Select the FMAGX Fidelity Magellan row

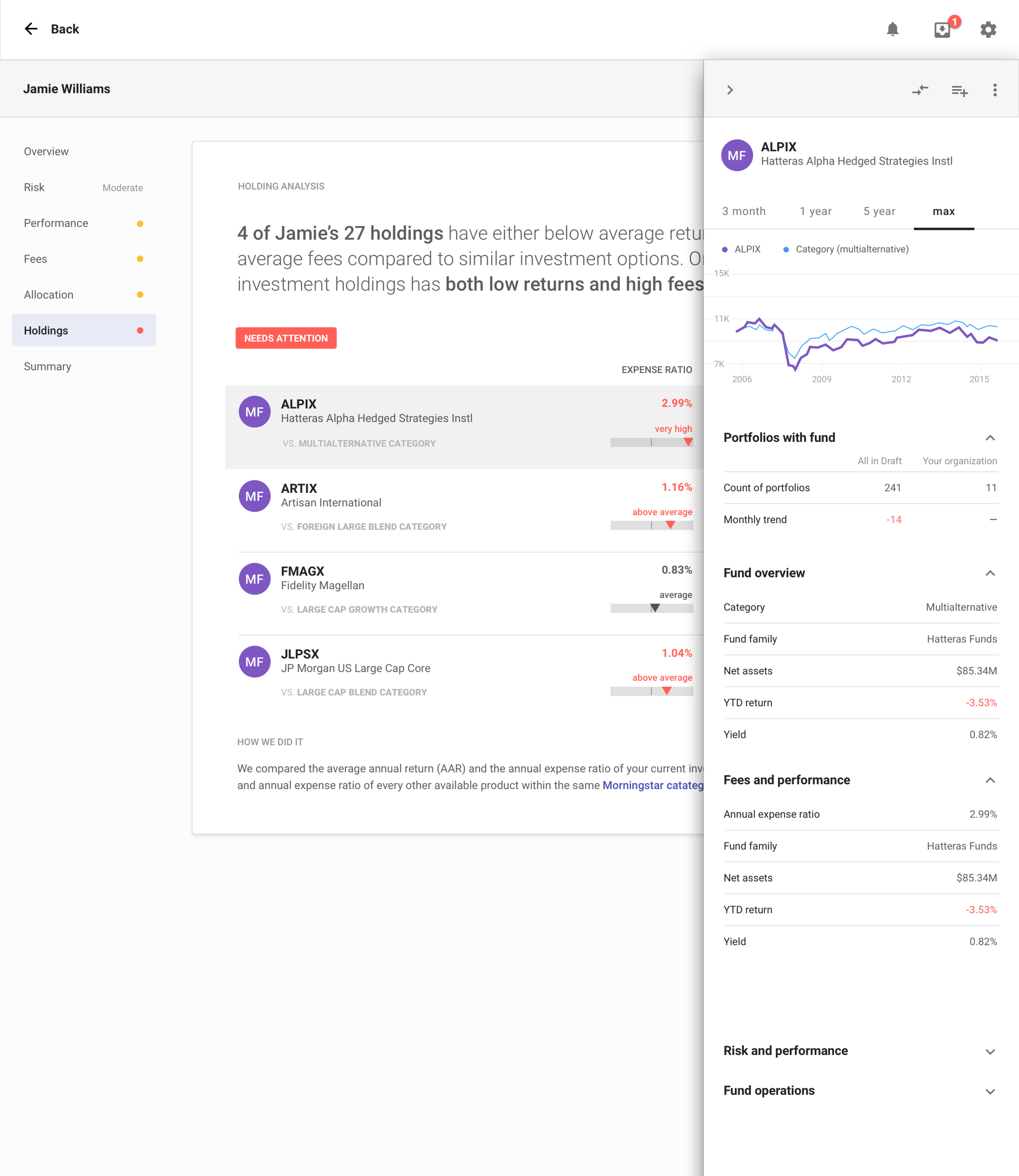[465, 593]
